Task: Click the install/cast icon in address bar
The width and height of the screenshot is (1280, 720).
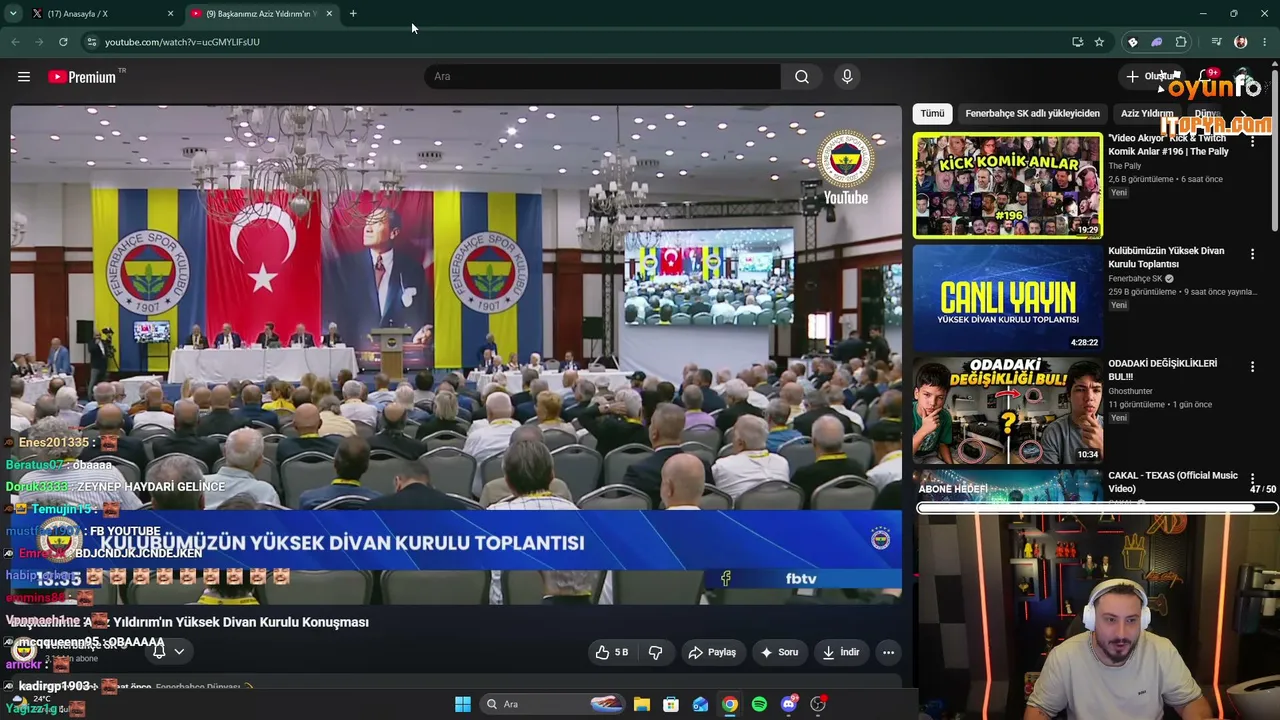Action: click(x=1077, y=42)
